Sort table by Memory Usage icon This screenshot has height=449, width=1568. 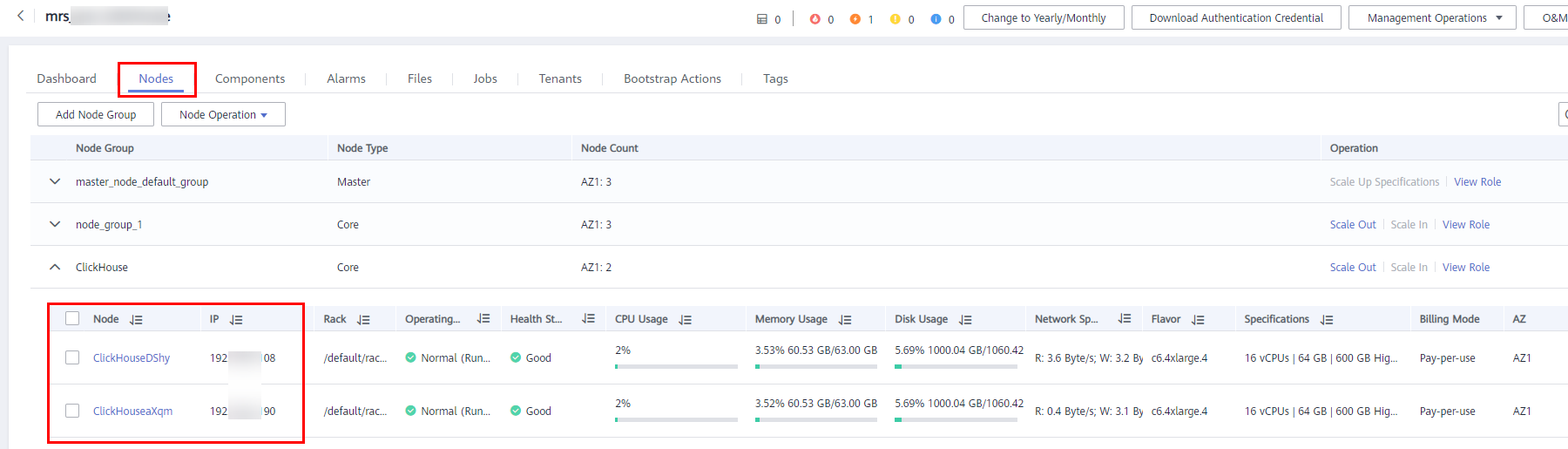(845, 320)
